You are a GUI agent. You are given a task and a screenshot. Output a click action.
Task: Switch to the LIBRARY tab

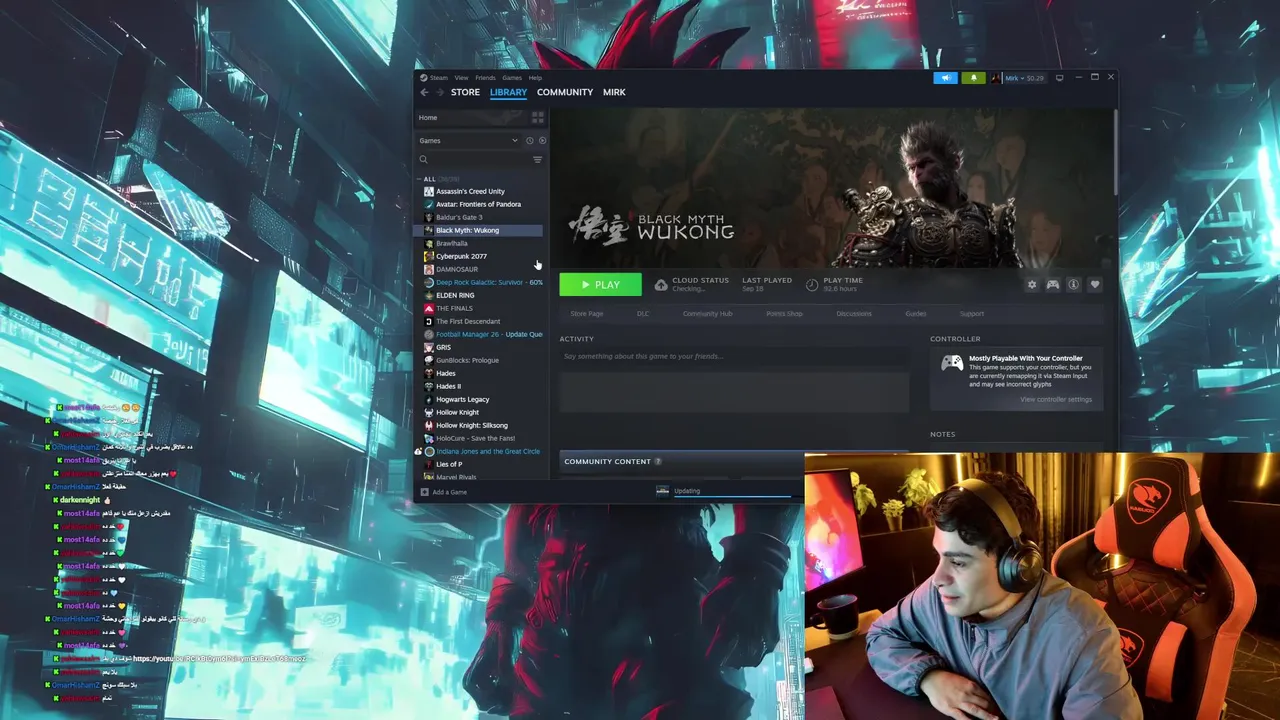508,92
